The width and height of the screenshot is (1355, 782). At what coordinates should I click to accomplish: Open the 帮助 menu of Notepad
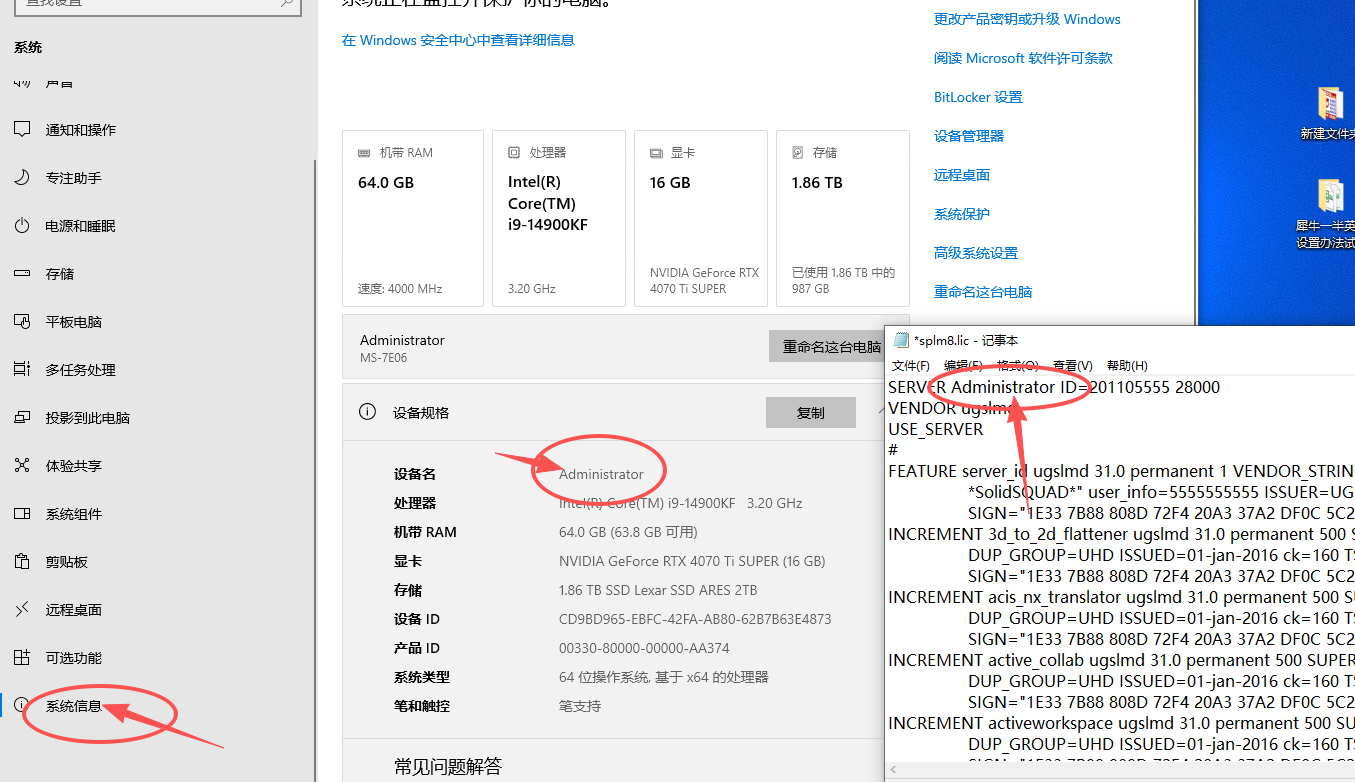(1126, 365)
